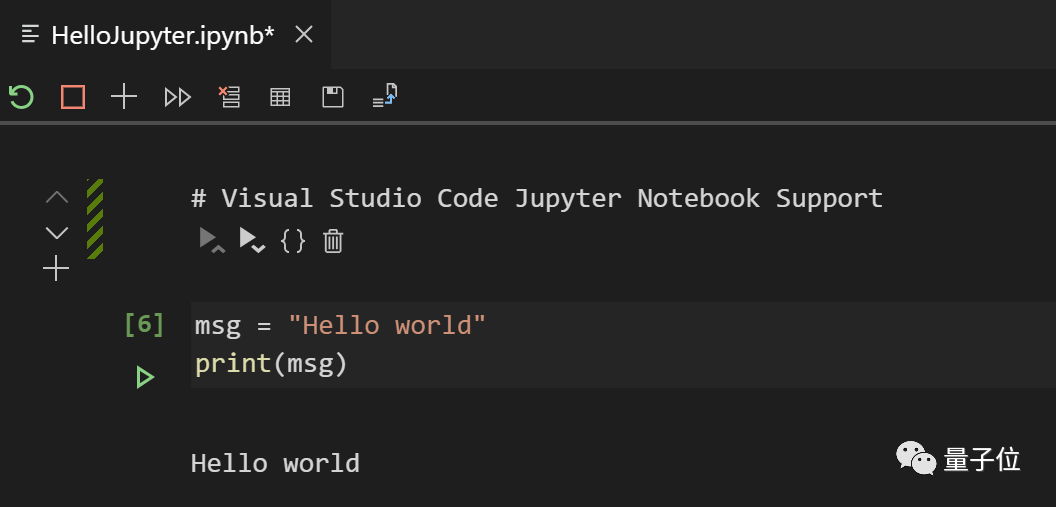The width and height of the screenshot is (1056, 507).
Task: Save the notebook with the disk icon
Action: (333, 97)
